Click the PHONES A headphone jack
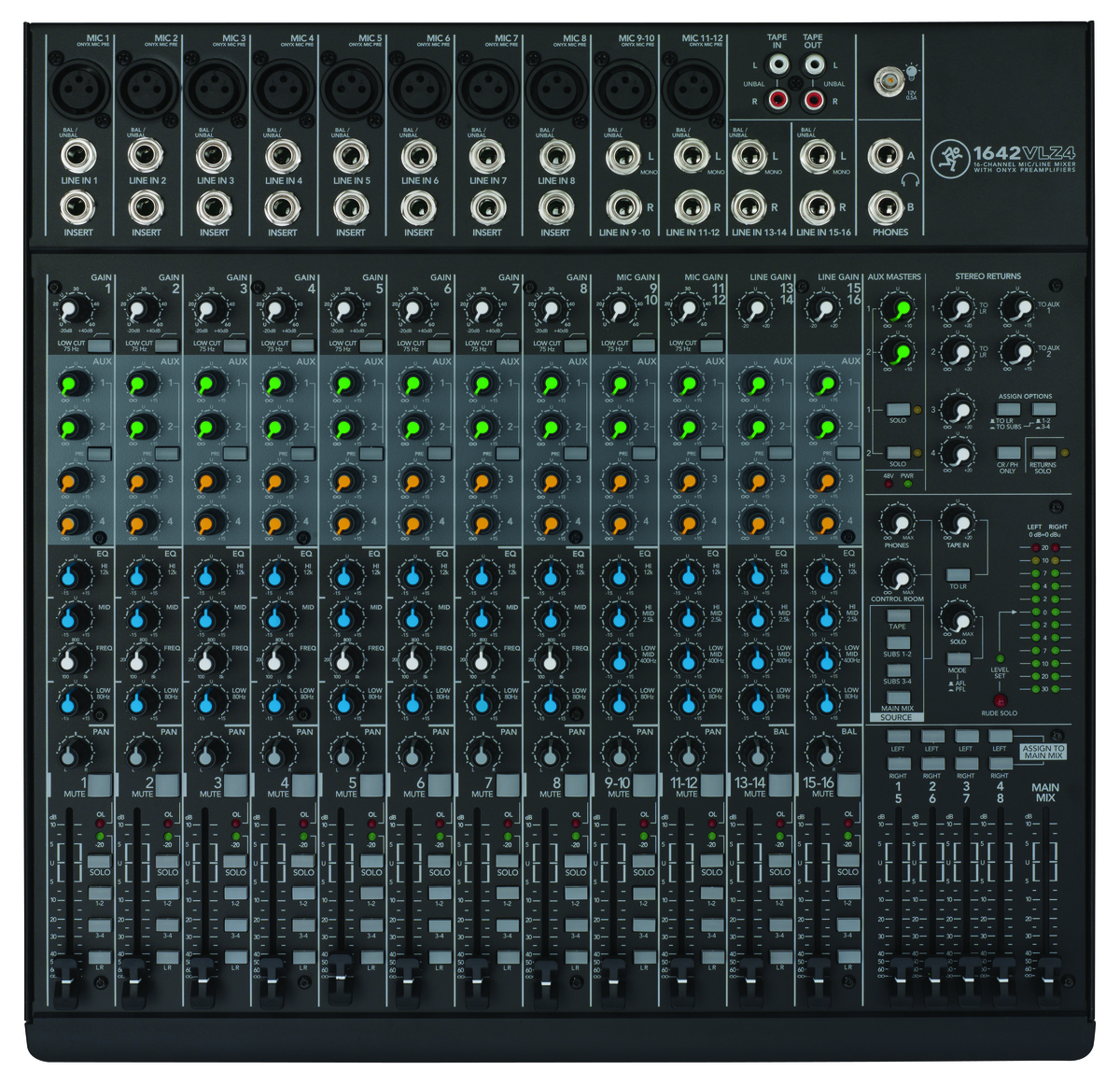 tap(884, 157)
